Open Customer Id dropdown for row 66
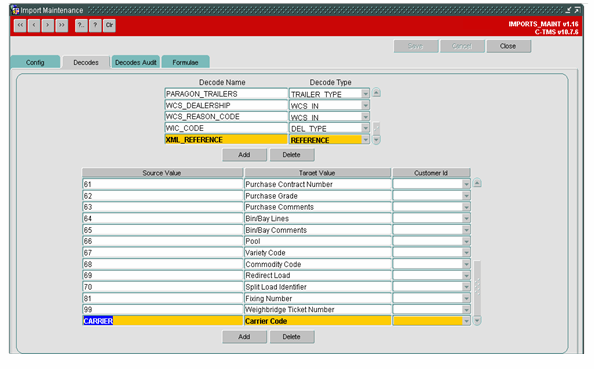The width and height of the screenshot is (594, 369). click(x=466, y=241)
